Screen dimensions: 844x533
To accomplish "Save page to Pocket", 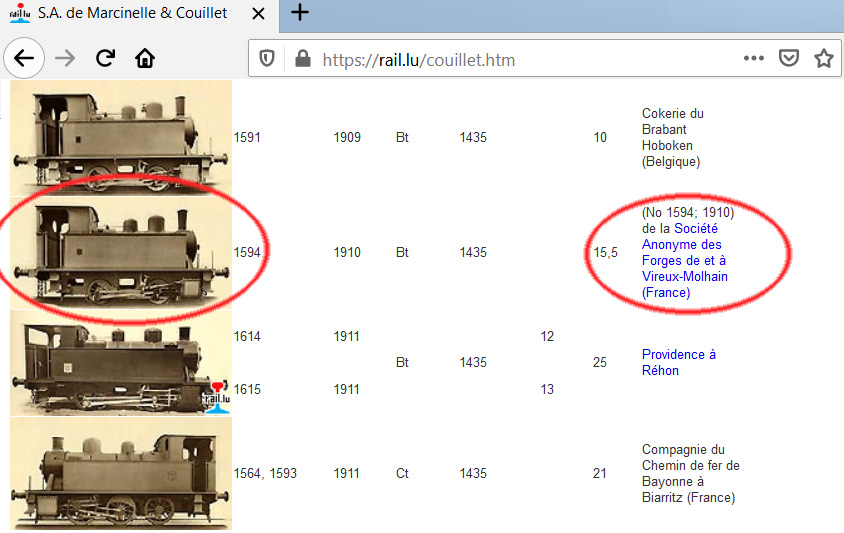I will click(x=789, y=58).
